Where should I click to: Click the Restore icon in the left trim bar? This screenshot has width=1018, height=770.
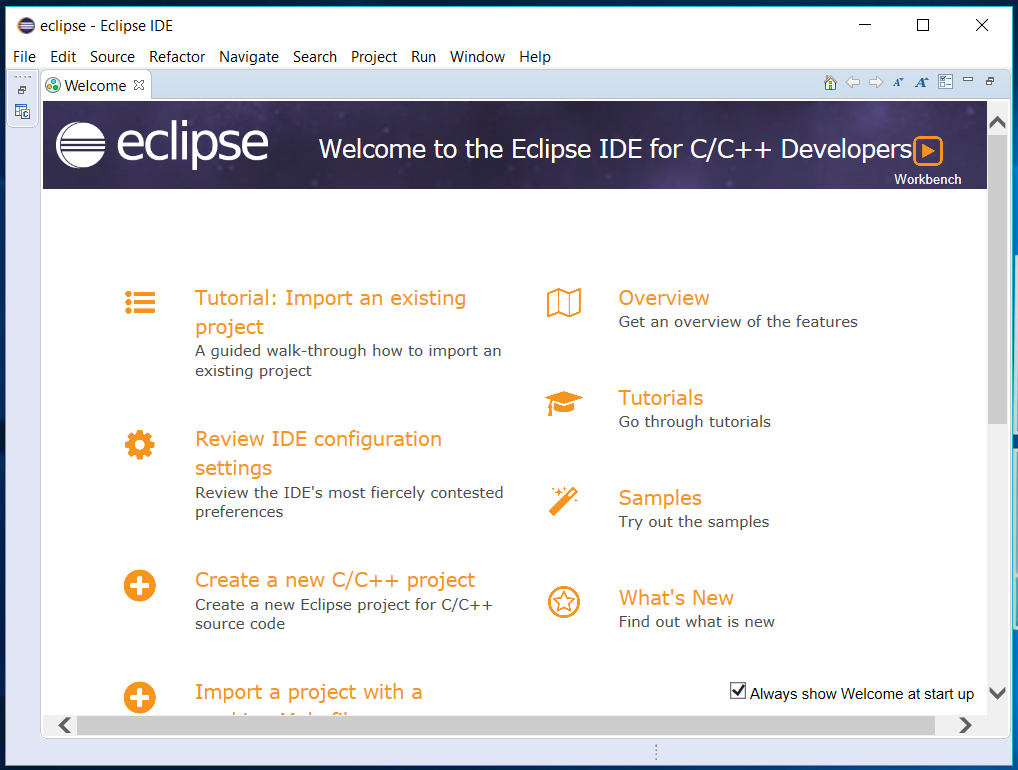(x=22, y=90)
